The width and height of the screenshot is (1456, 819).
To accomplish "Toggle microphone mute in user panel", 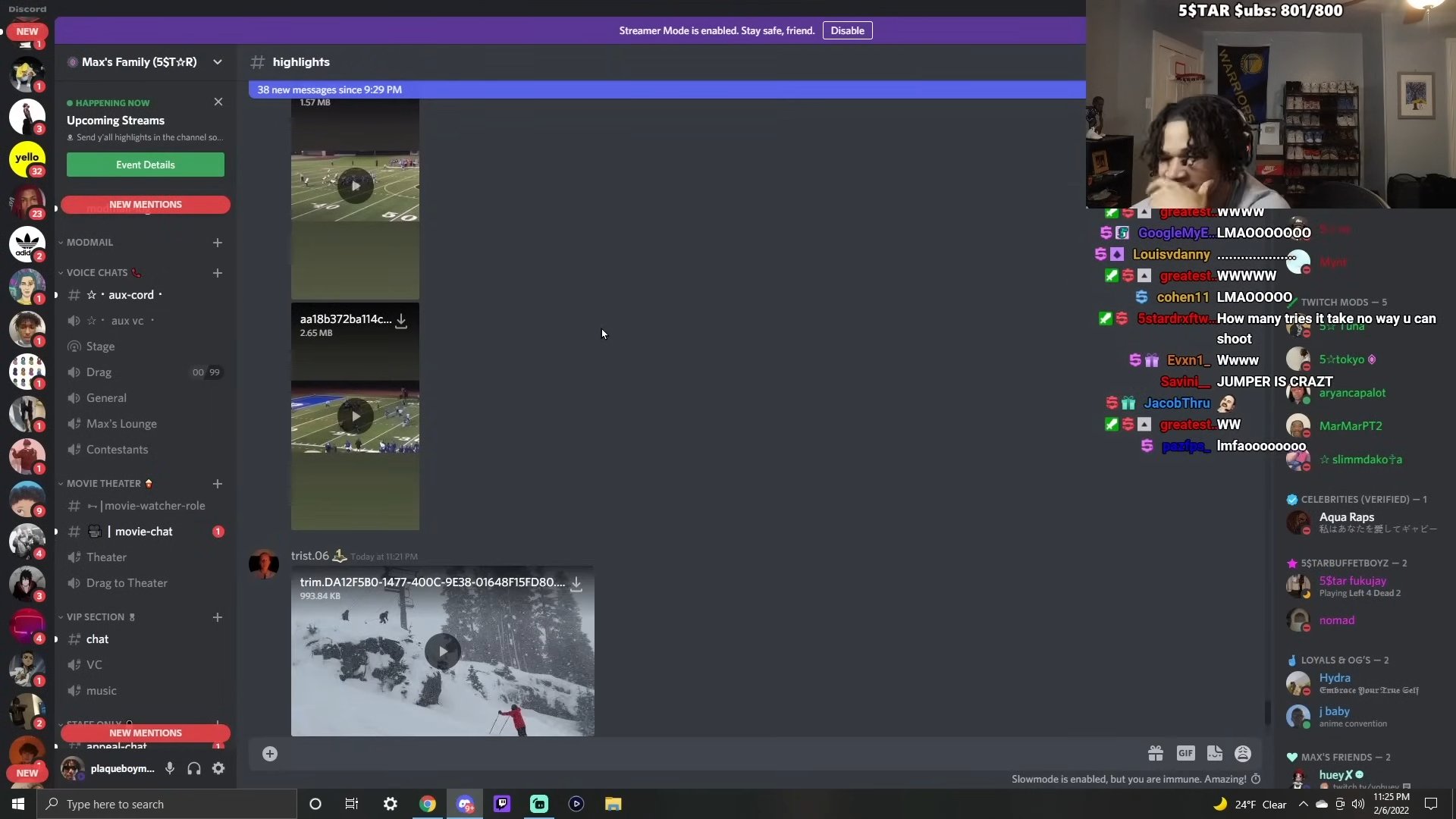I will (x=170, y=768).
